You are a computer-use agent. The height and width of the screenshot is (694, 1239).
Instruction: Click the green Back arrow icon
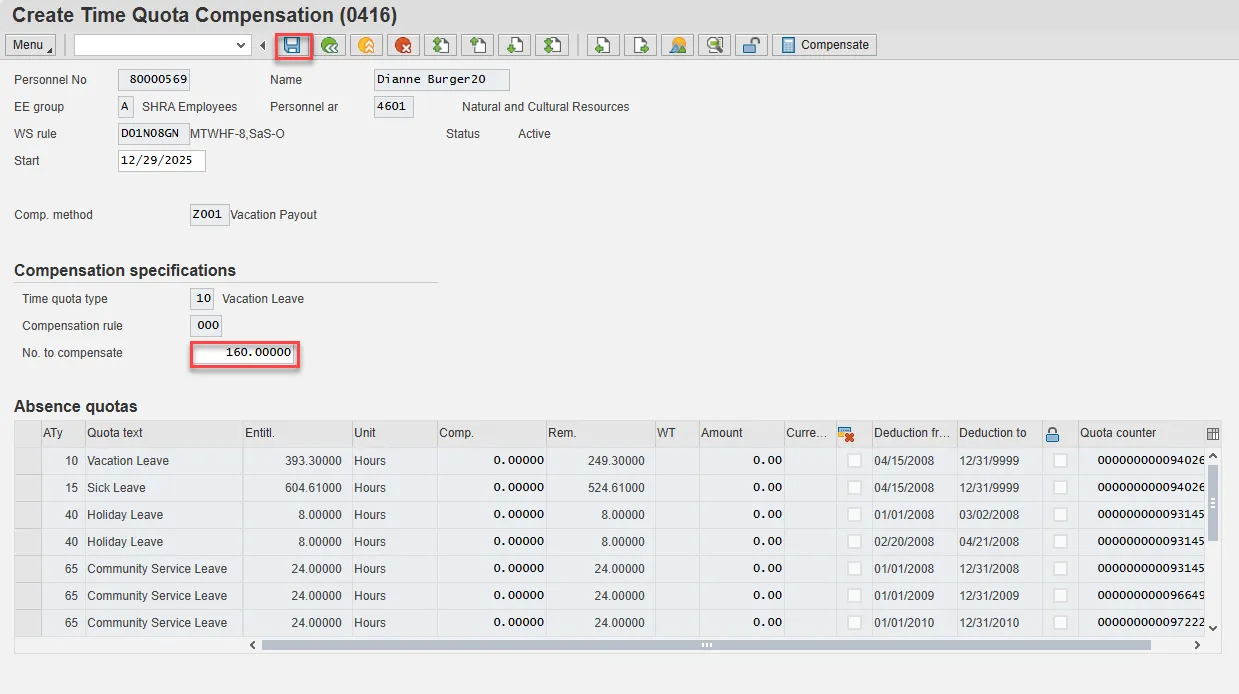click(330, 45)
